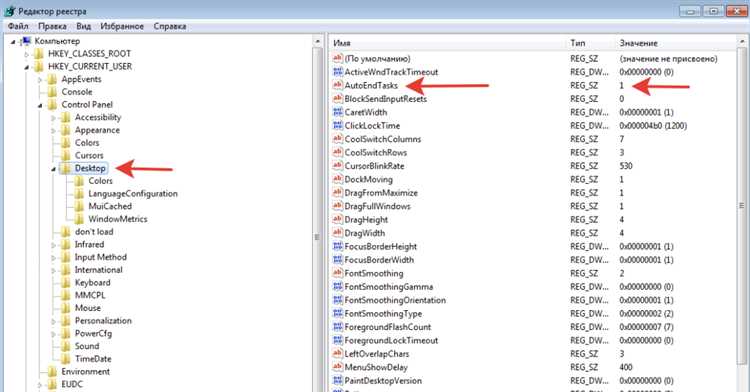Click the CaretWidth DWORD icon
The width and height of the screenshot is (750, 392).
pyautogui.click(x=338, y=112)
